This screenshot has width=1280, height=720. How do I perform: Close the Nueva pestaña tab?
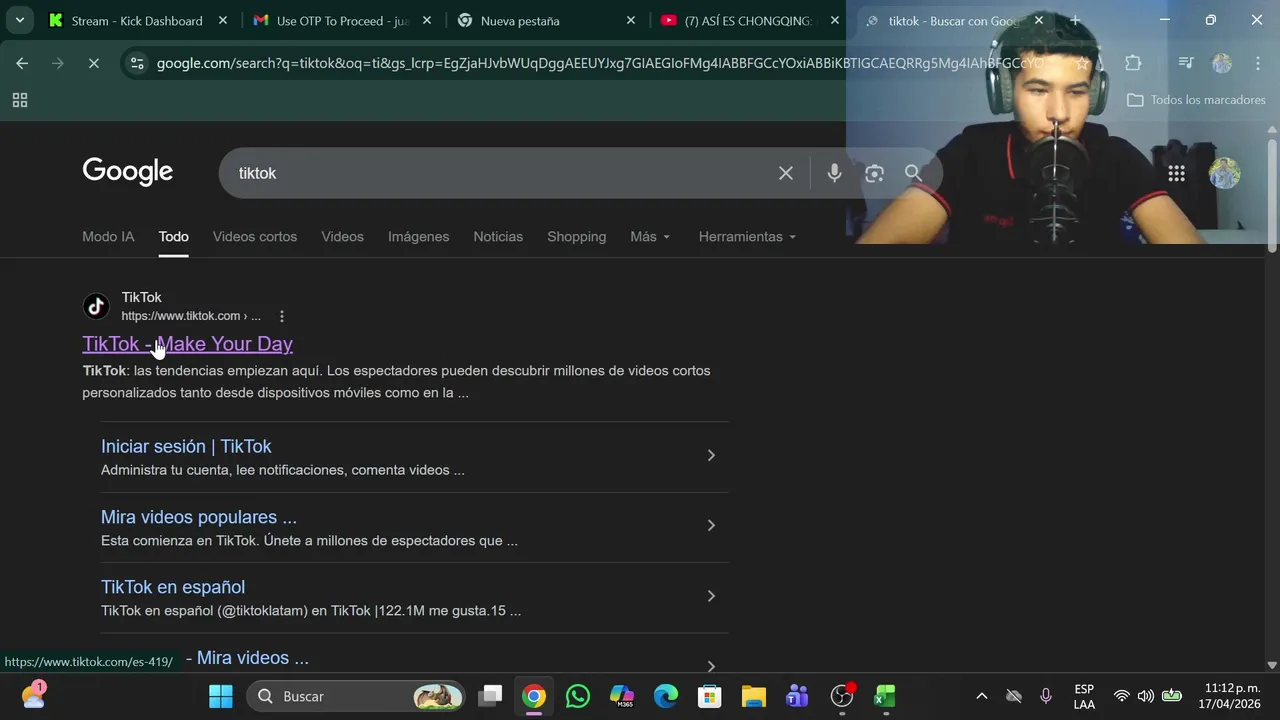pos(631,20)
